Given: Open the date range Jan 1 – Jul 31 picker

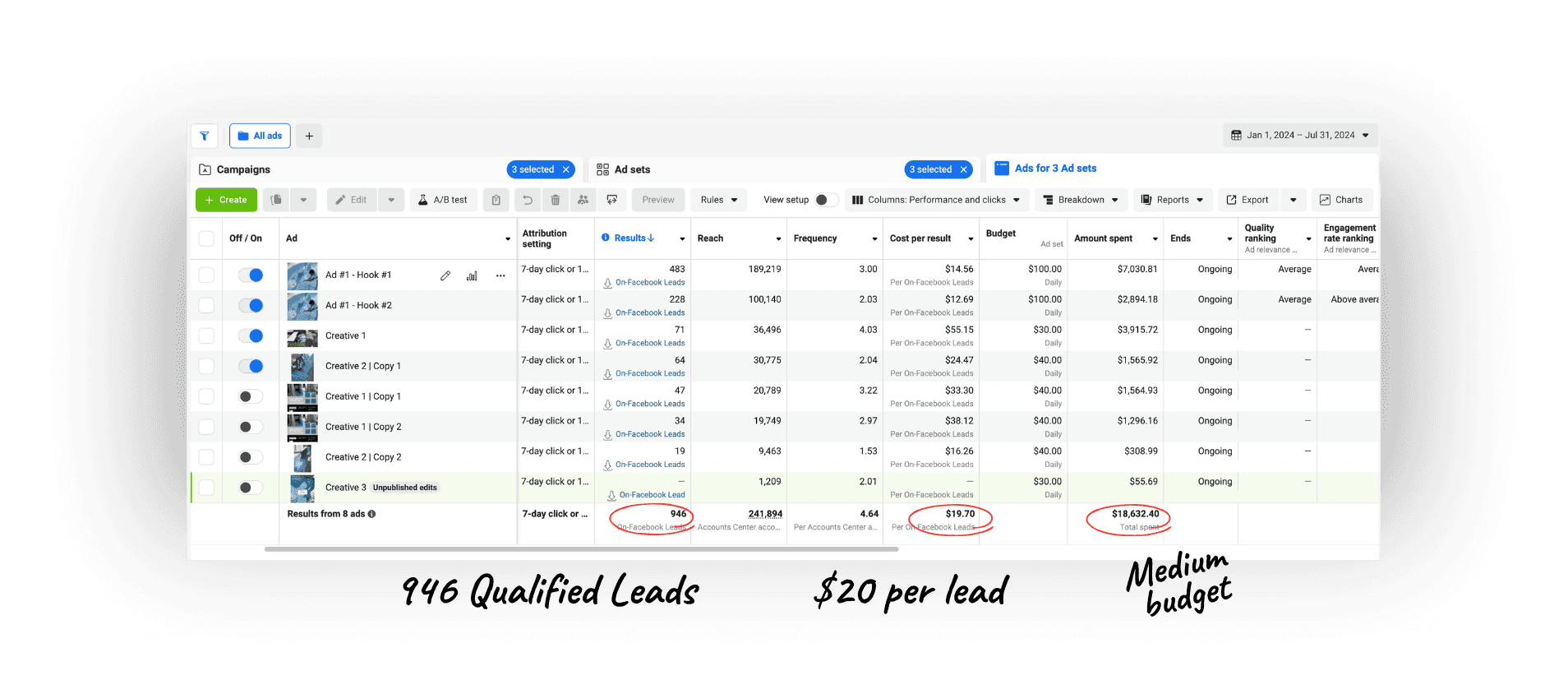Looking at the screenshot, I should point(1300,135).
